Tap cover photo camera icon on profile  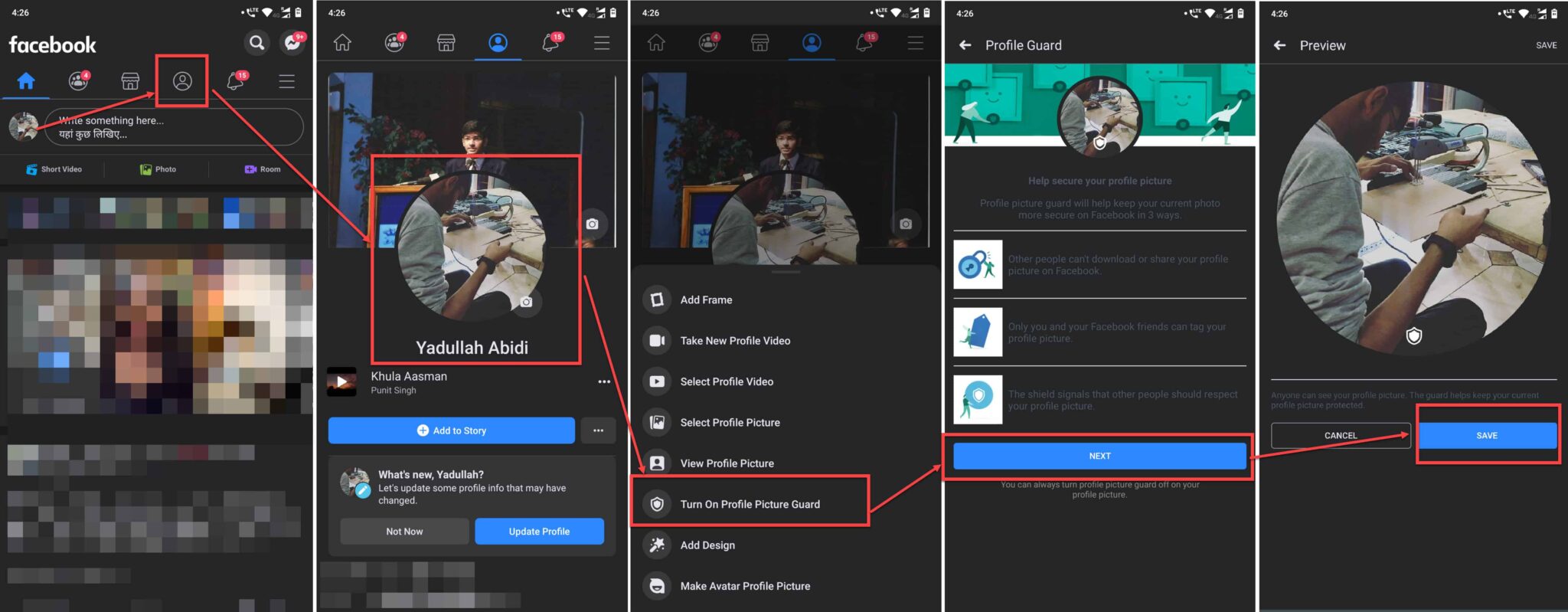592,224
